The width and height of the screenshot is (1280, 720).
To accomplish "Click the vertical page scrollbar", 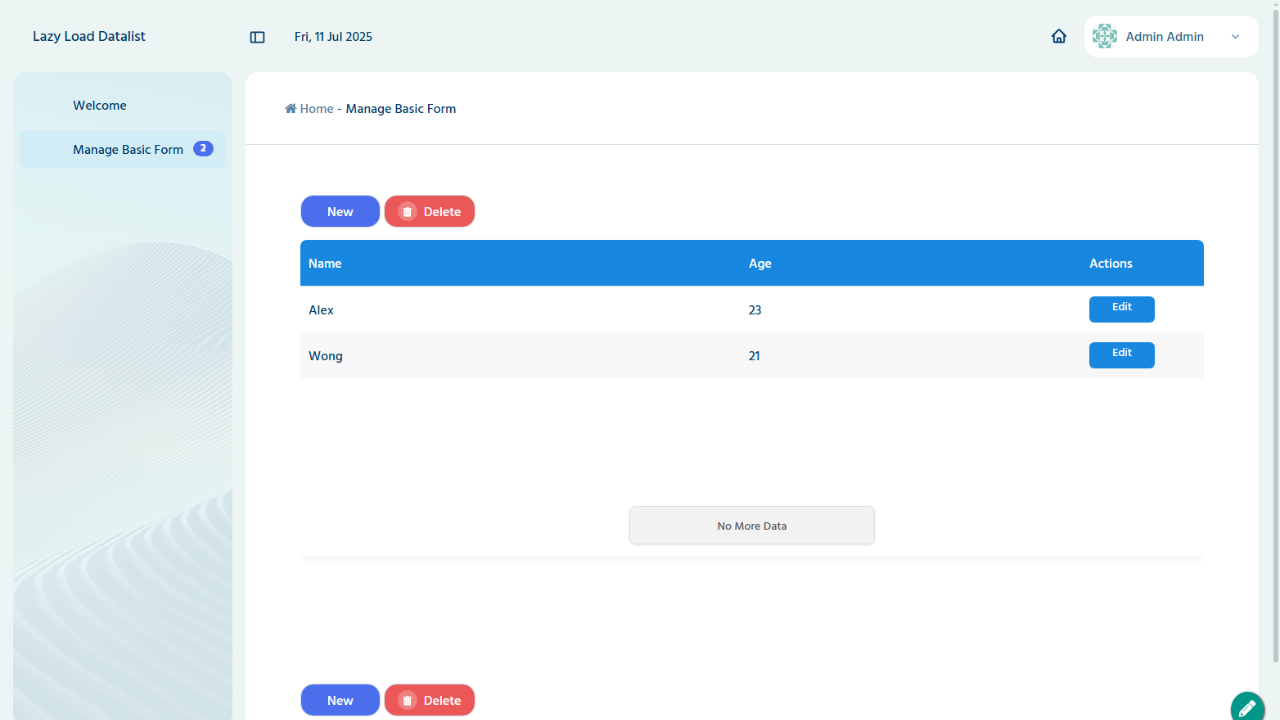I will [x=1274, y=330].
